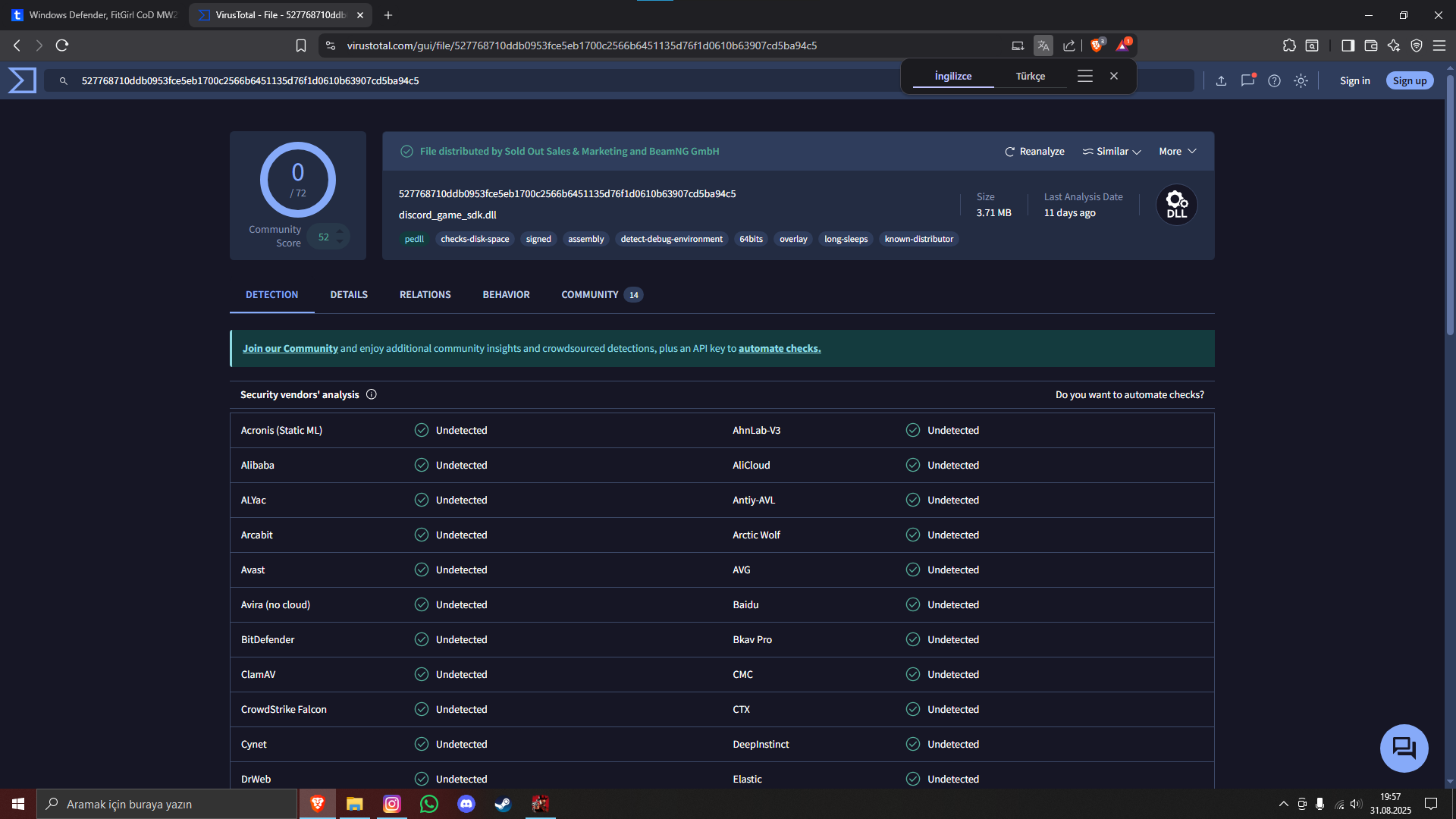
Task: Bookmark this page icon
Action: (x=301, y=45)
